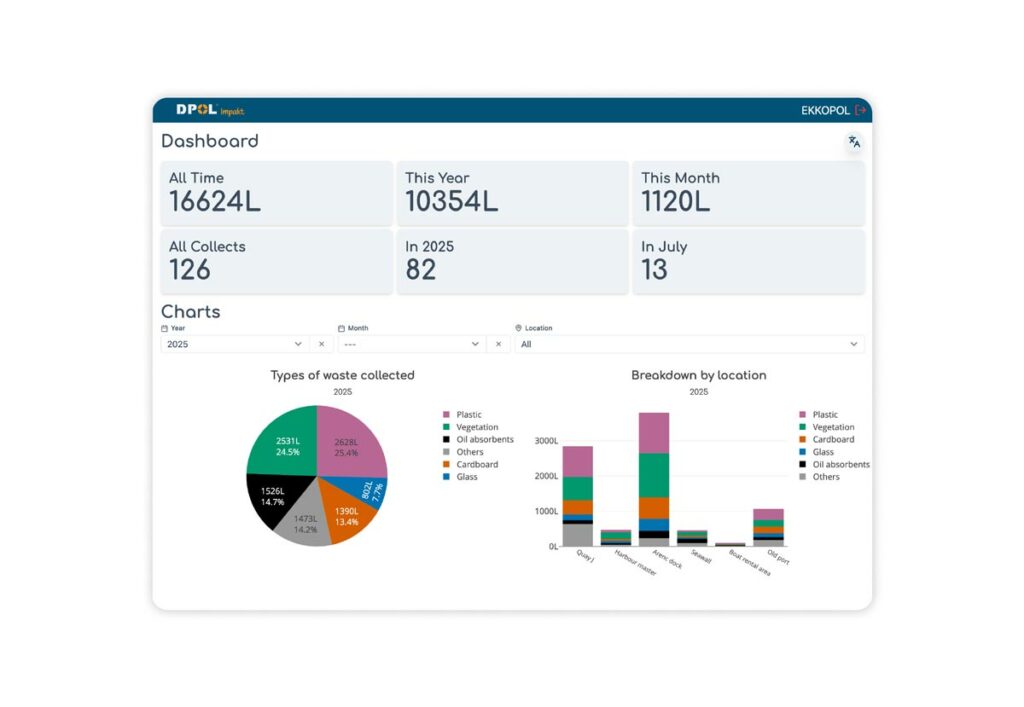Select the This Month 1120L card
The image size is (1024, 707).
coord(748,193)
